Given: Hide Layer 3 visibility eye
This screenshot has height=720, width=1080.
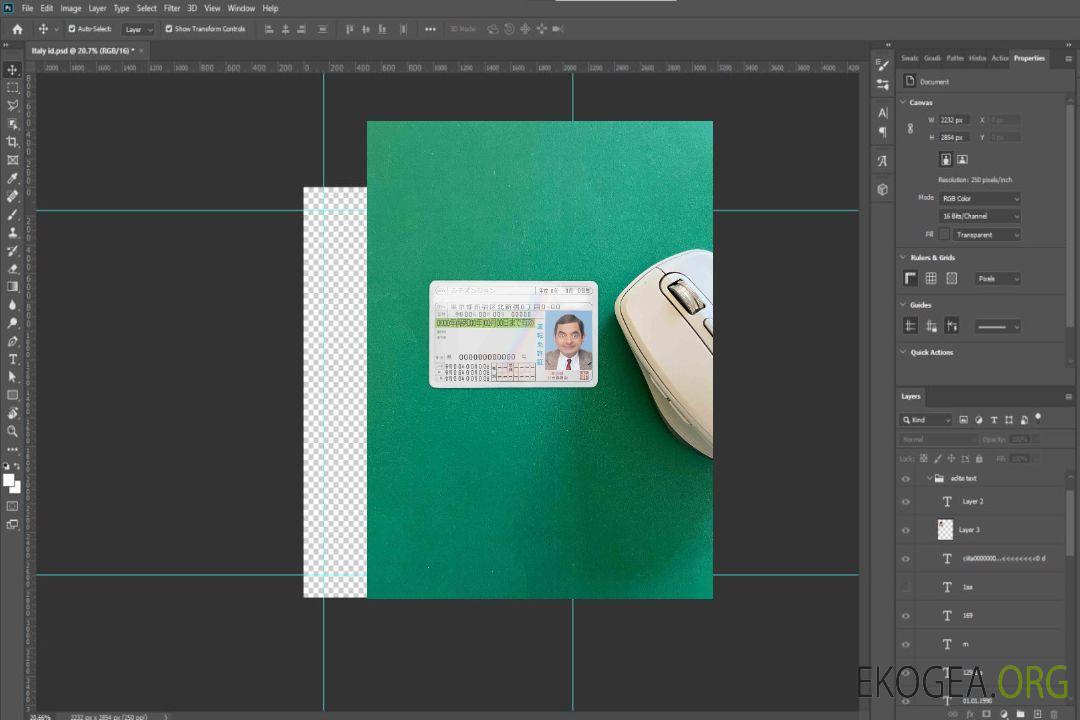Looking at the screenshot, I should 906,531.
